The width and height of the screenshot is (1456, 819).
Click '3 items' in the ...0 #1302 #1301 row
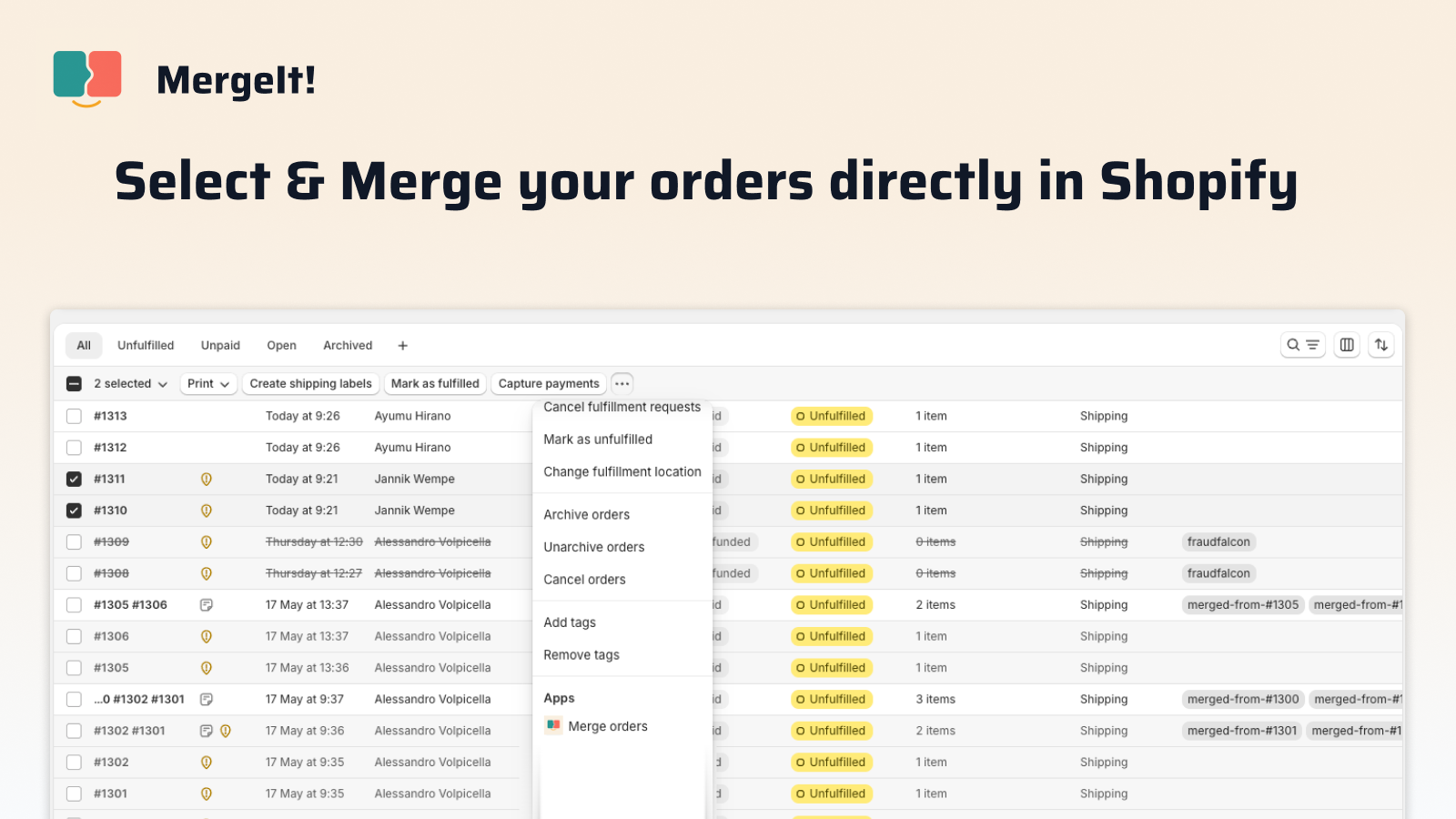point(935,700)
